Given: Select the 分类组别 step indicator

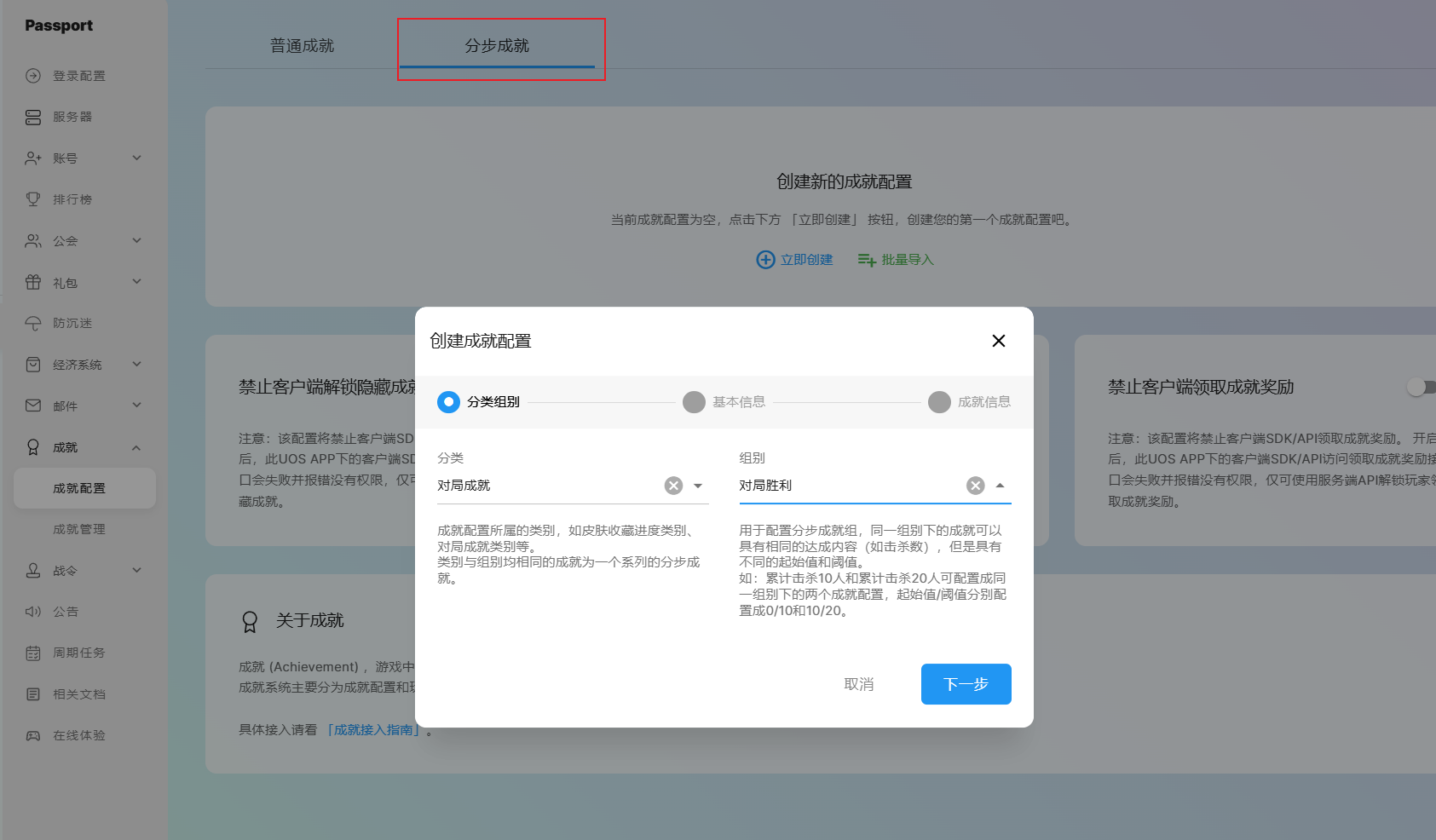Looking at the screenshot, I should coord(448,402).
